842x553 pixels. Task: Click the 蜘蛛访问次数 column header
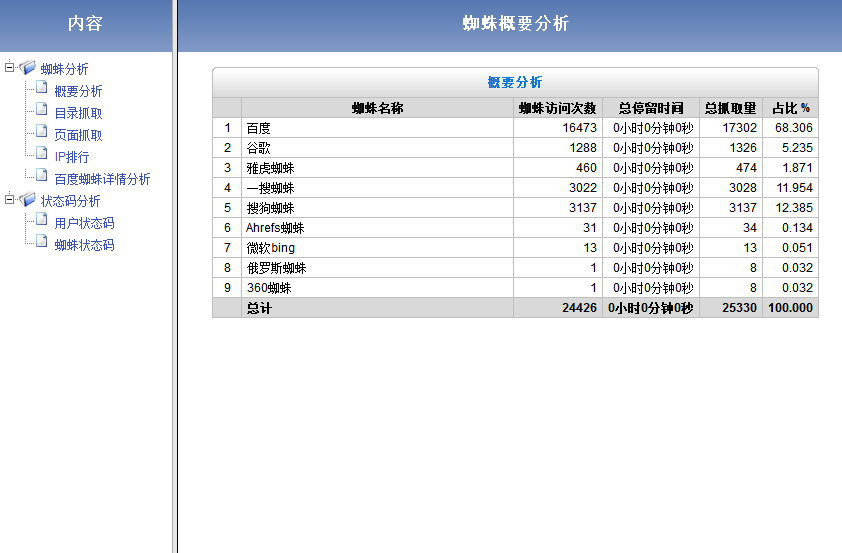point(558,108)
